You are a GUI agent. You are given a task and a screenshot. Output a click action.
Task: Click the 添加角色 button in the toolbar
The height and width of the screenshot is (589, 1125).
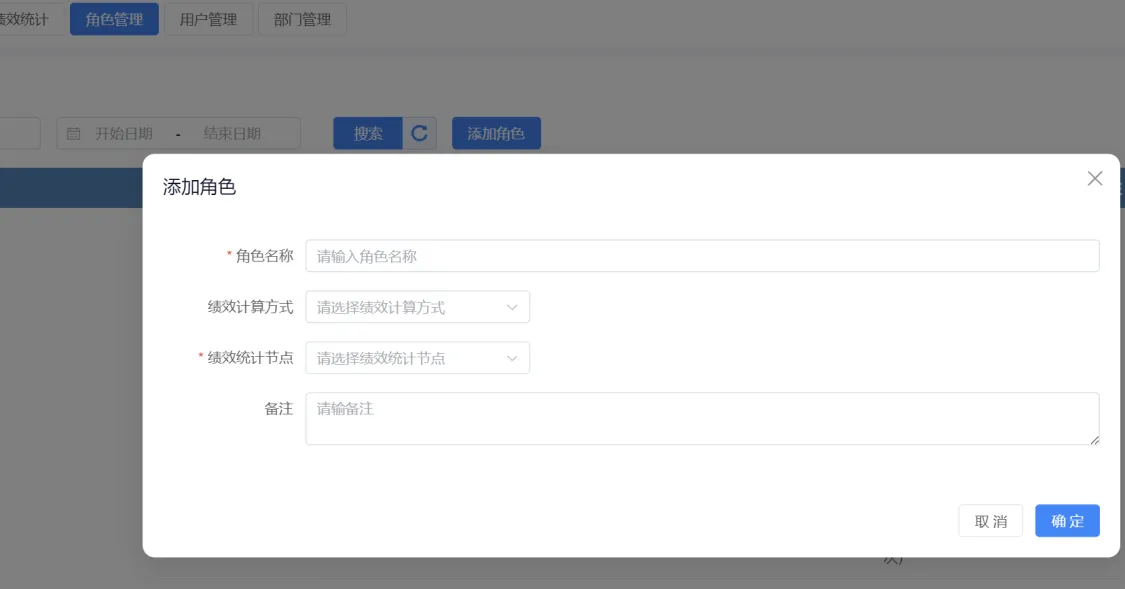(496, 133)
